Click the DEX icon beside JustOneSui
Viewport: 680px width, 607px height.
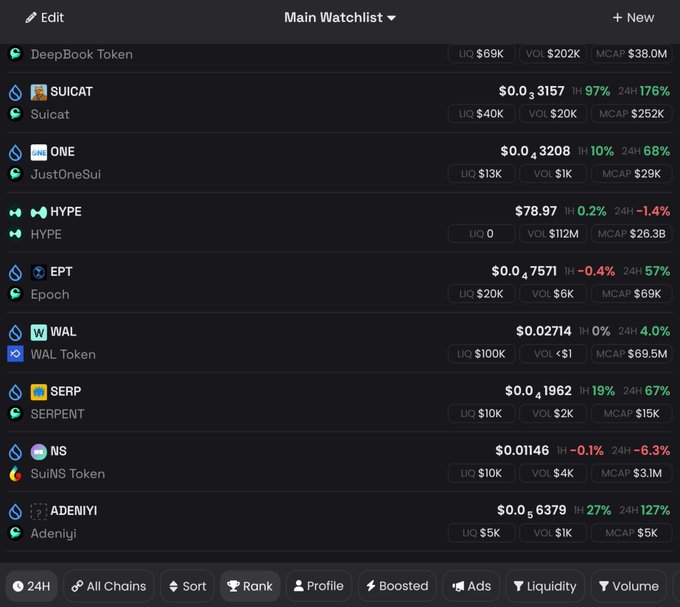point(15,174)
